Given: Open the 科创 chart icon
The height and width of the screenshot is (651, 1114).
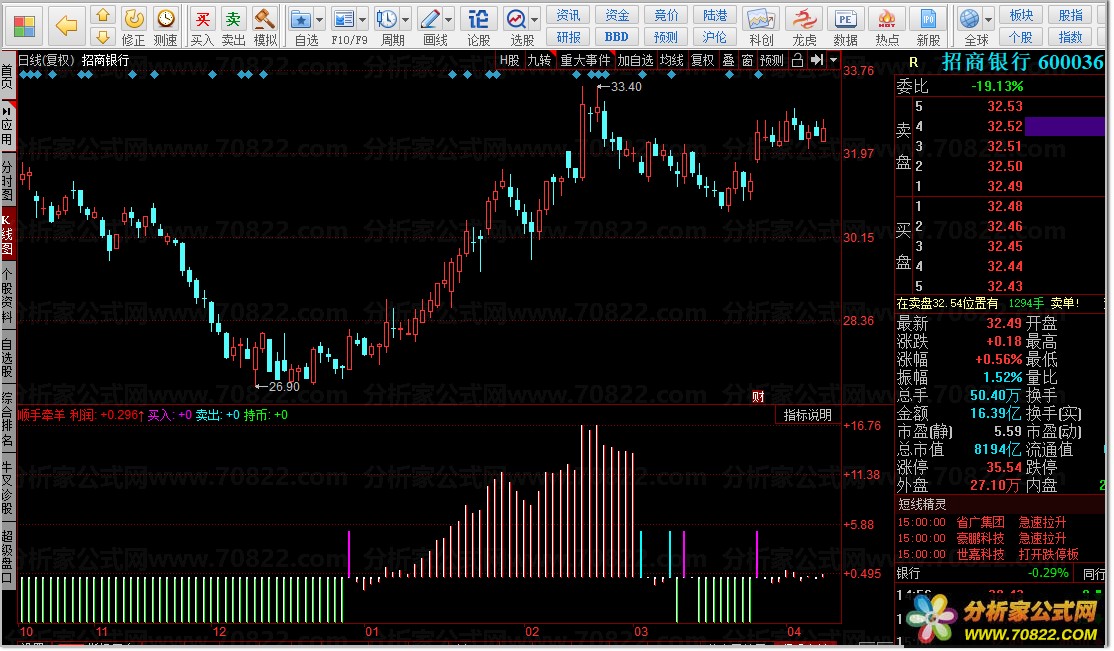Looking at the screenshot, I should tap(760, 19).
